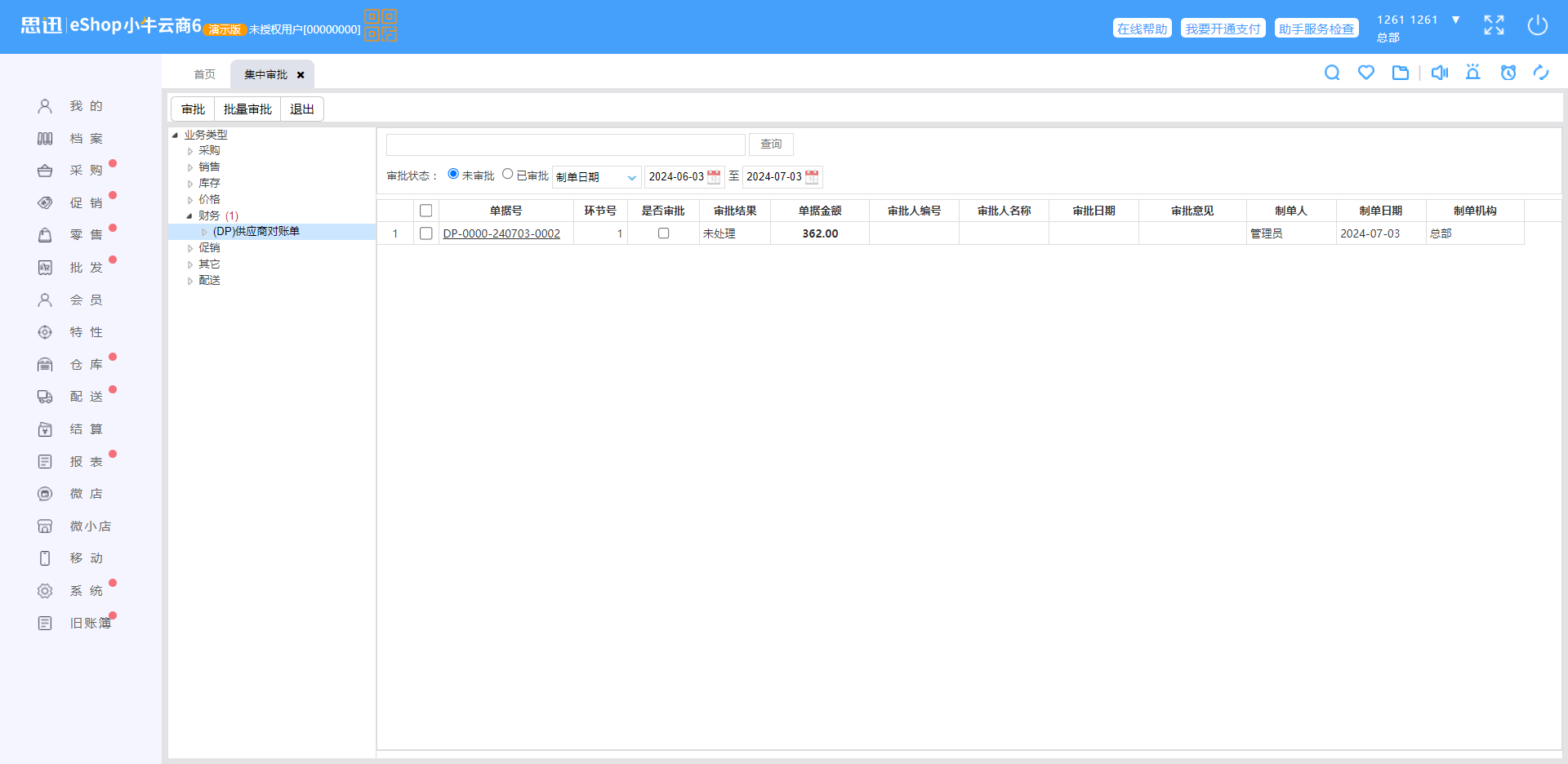Screen dimensions: 1568x764
Task: Click the speaker announcement icon
Action: [x=1440, y=73]
